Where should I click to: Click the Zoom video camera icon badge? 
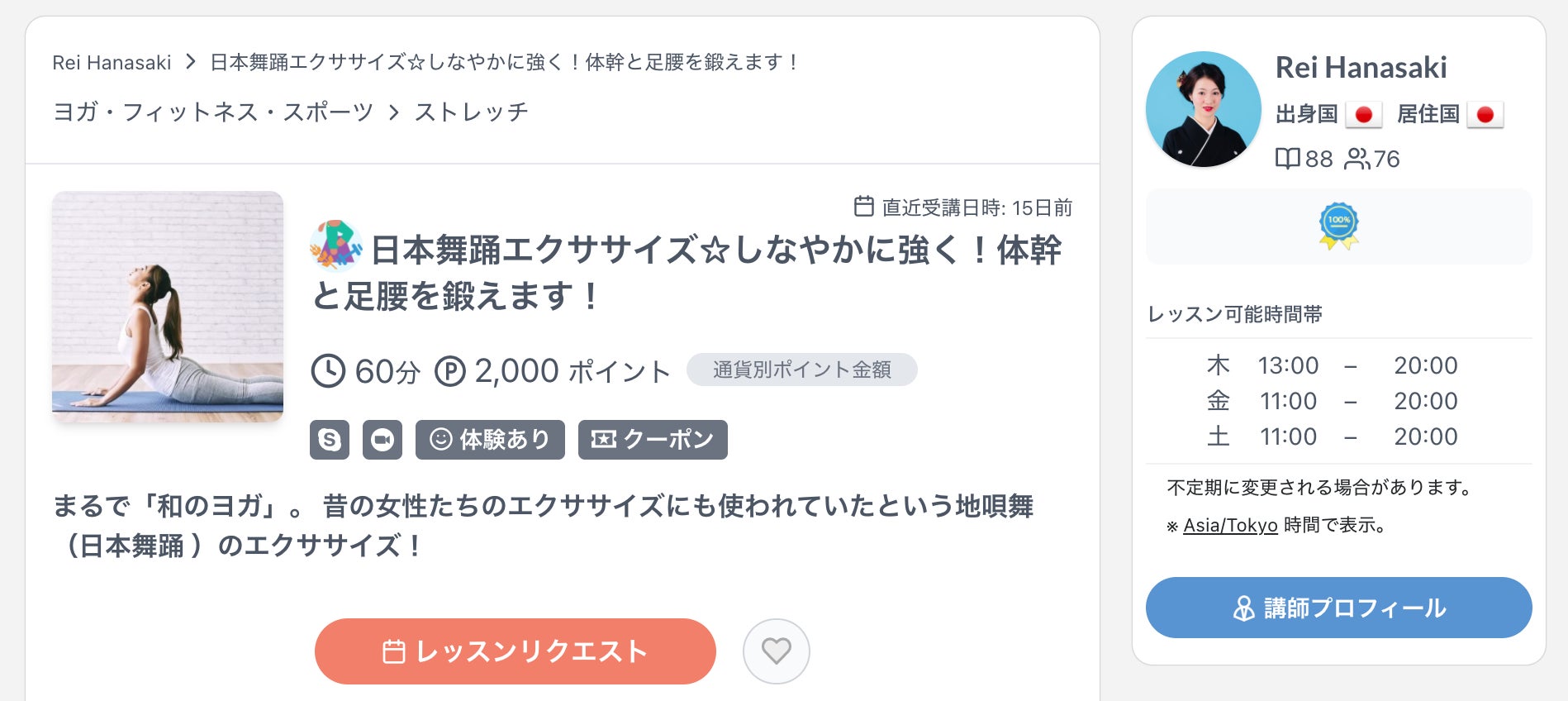point(382,440)
